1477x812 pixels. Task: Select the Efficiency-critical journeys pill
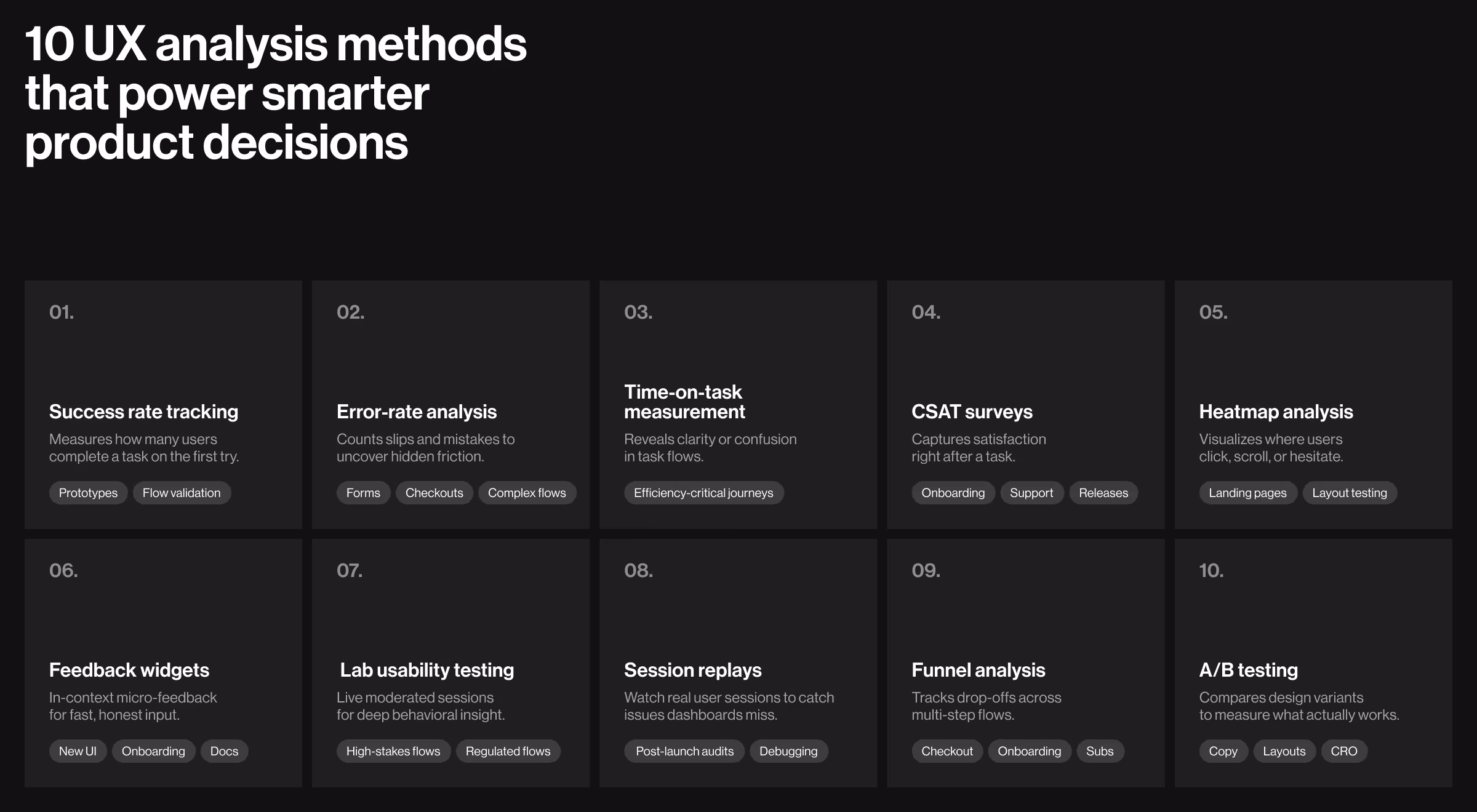coord(703,493)
